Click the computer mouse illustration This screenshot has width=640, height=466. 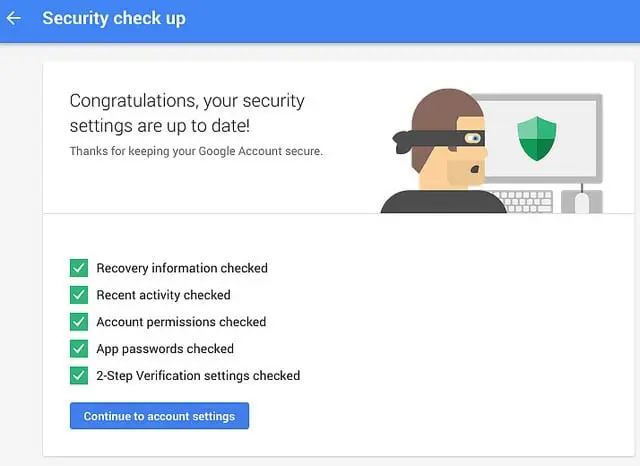[582, 203]
